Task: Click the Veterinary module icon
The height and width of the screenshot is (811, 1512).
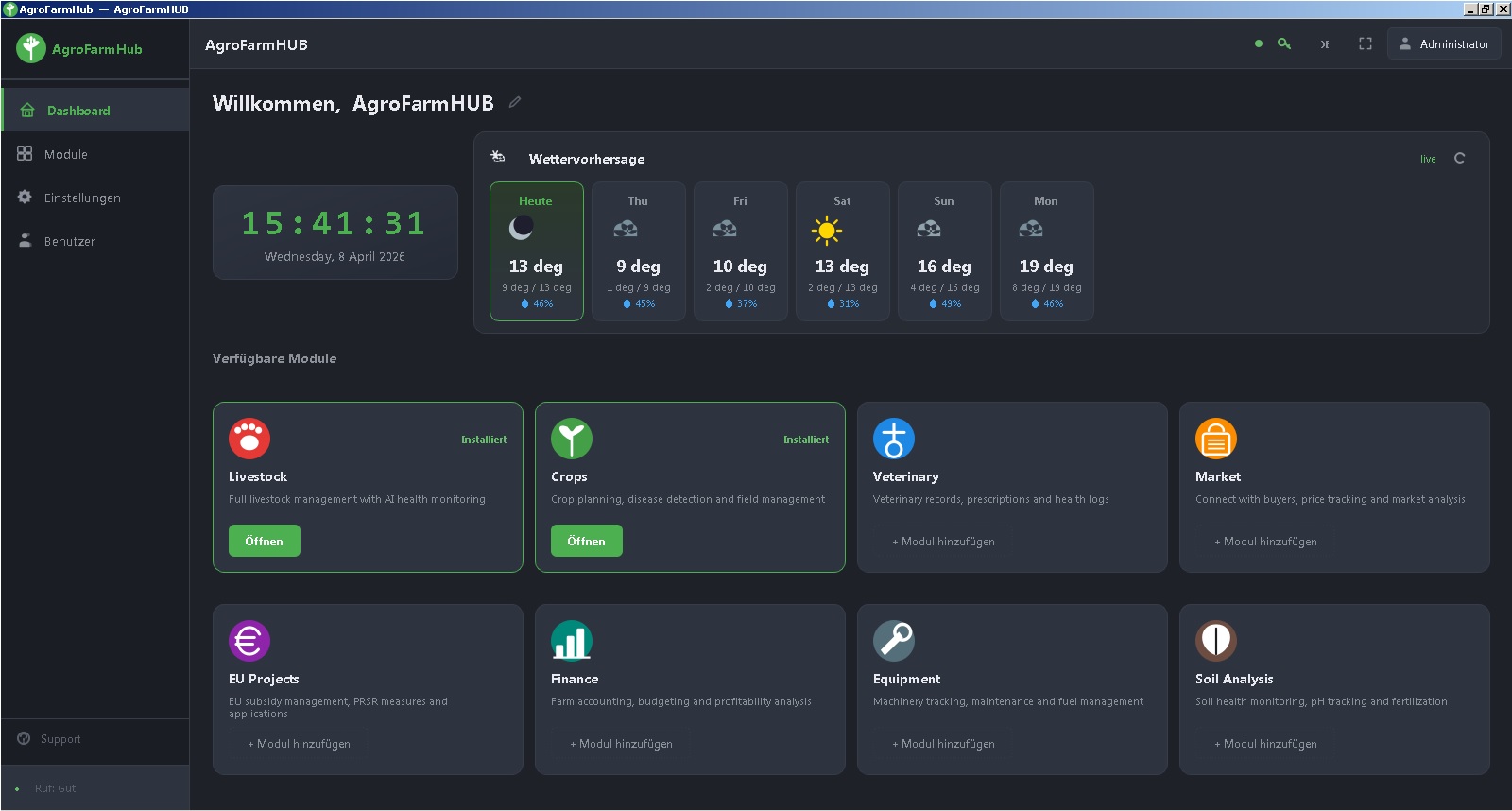Action: (x=894, y=439)
